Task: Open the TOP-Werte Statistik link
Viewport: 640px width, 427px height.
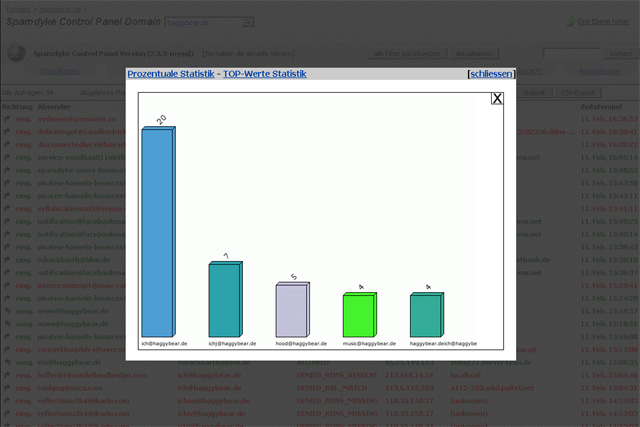Action: [264, 74]
